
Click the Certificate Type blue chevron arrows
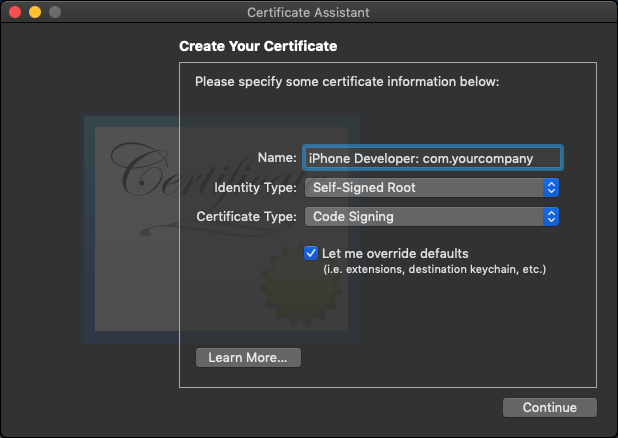pyautogui.click(x=550, y=216)
